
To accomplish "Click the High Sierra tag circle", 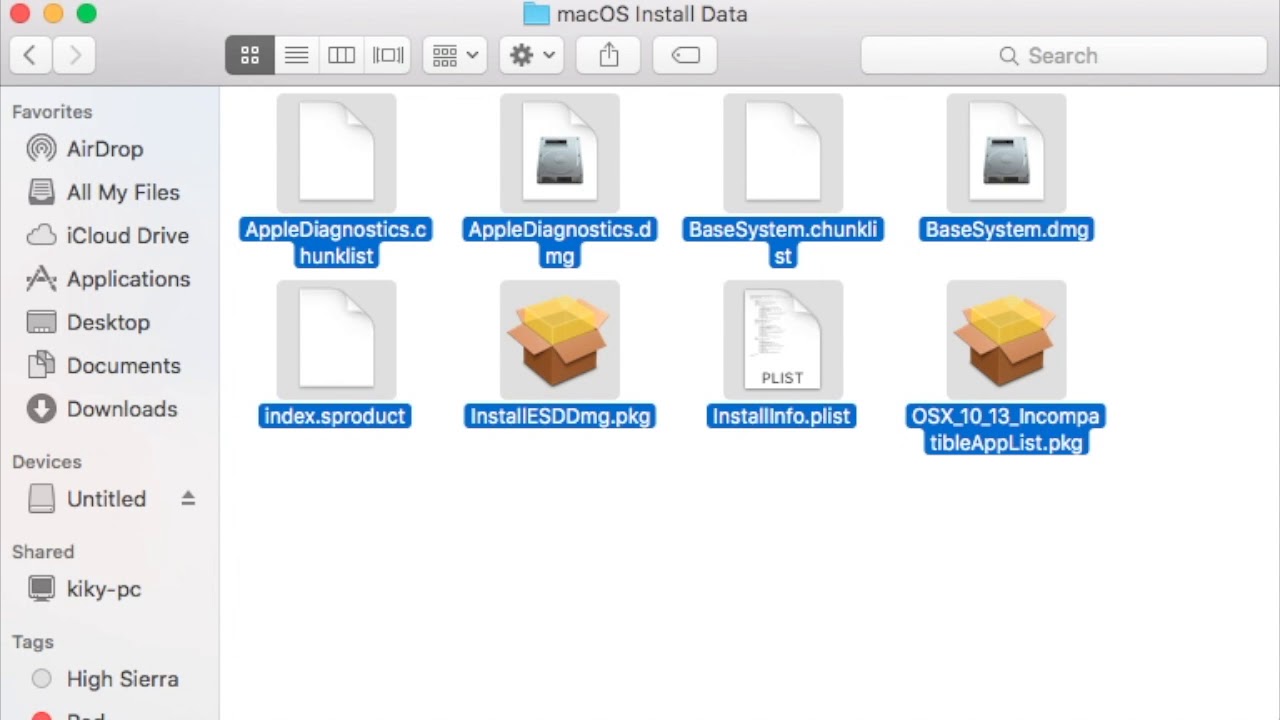I will (x=41, y=679).
